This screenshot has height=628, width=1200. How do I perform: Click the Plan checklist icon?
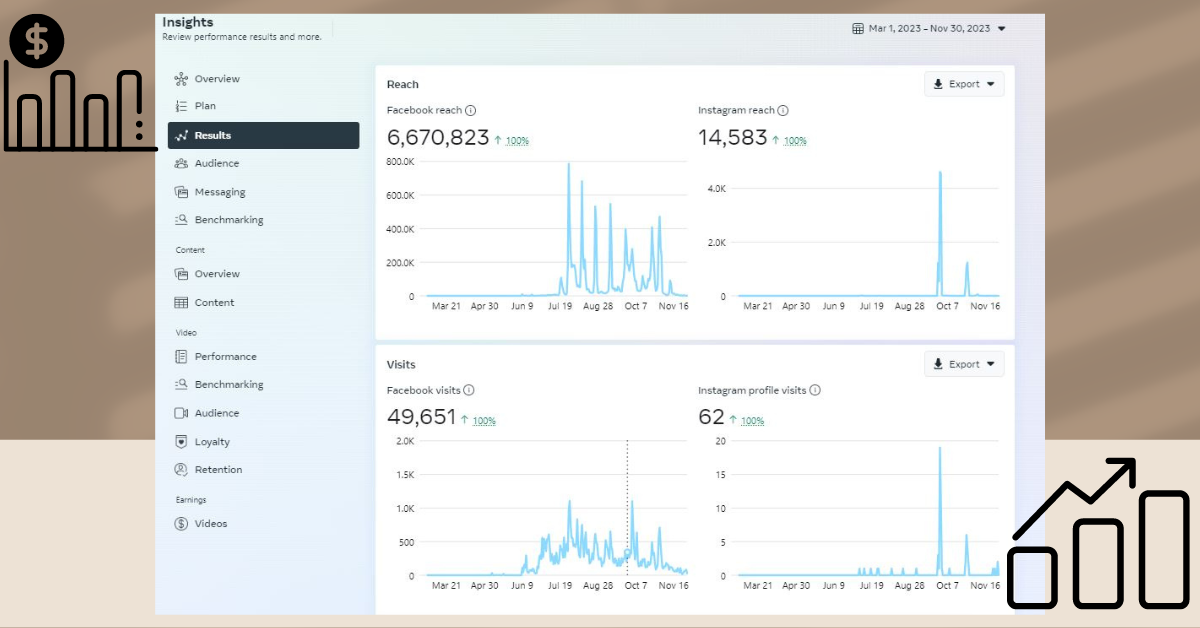(x=181, y=106)
